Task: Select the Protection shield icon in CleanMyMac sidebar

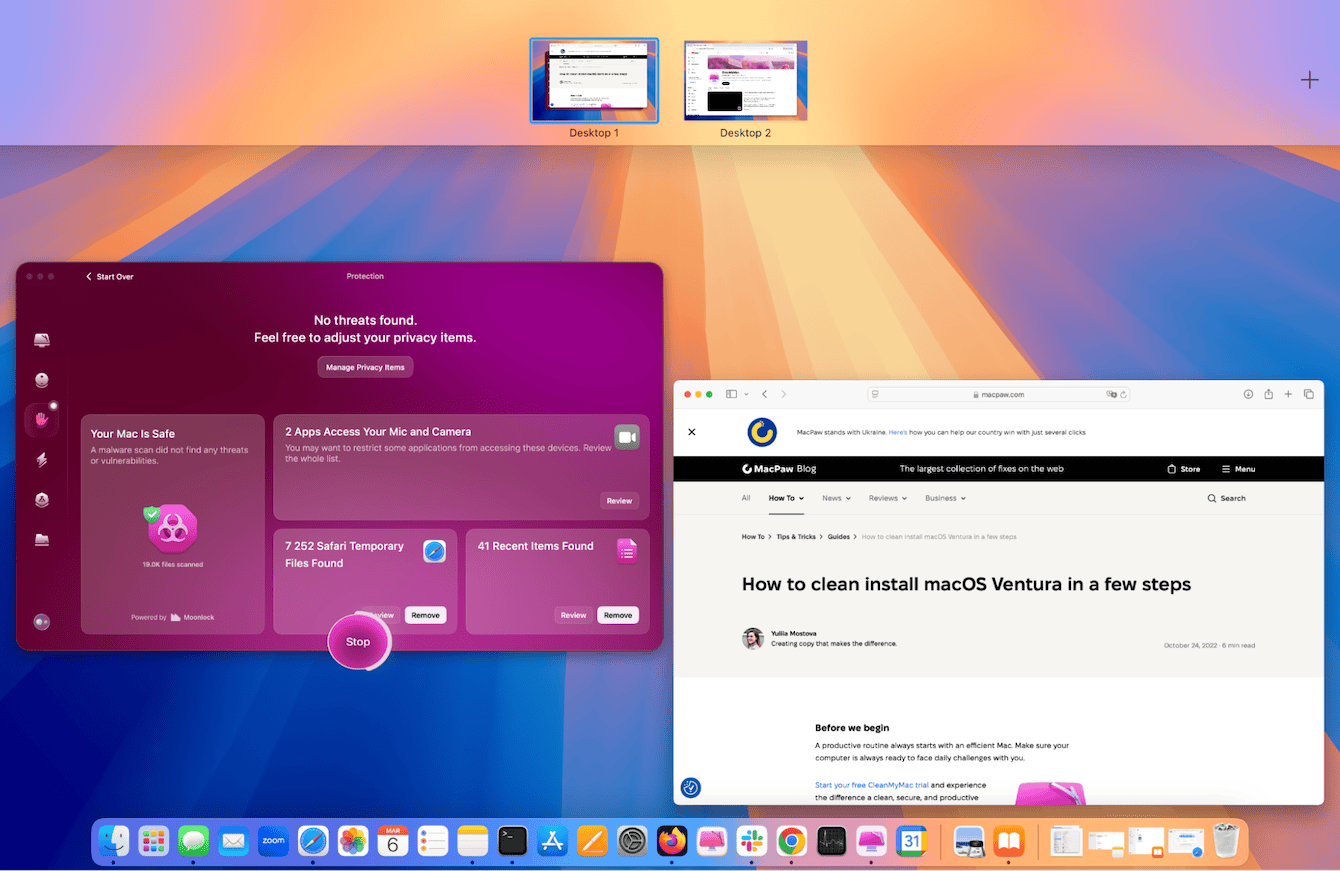Action: [42, 420]
